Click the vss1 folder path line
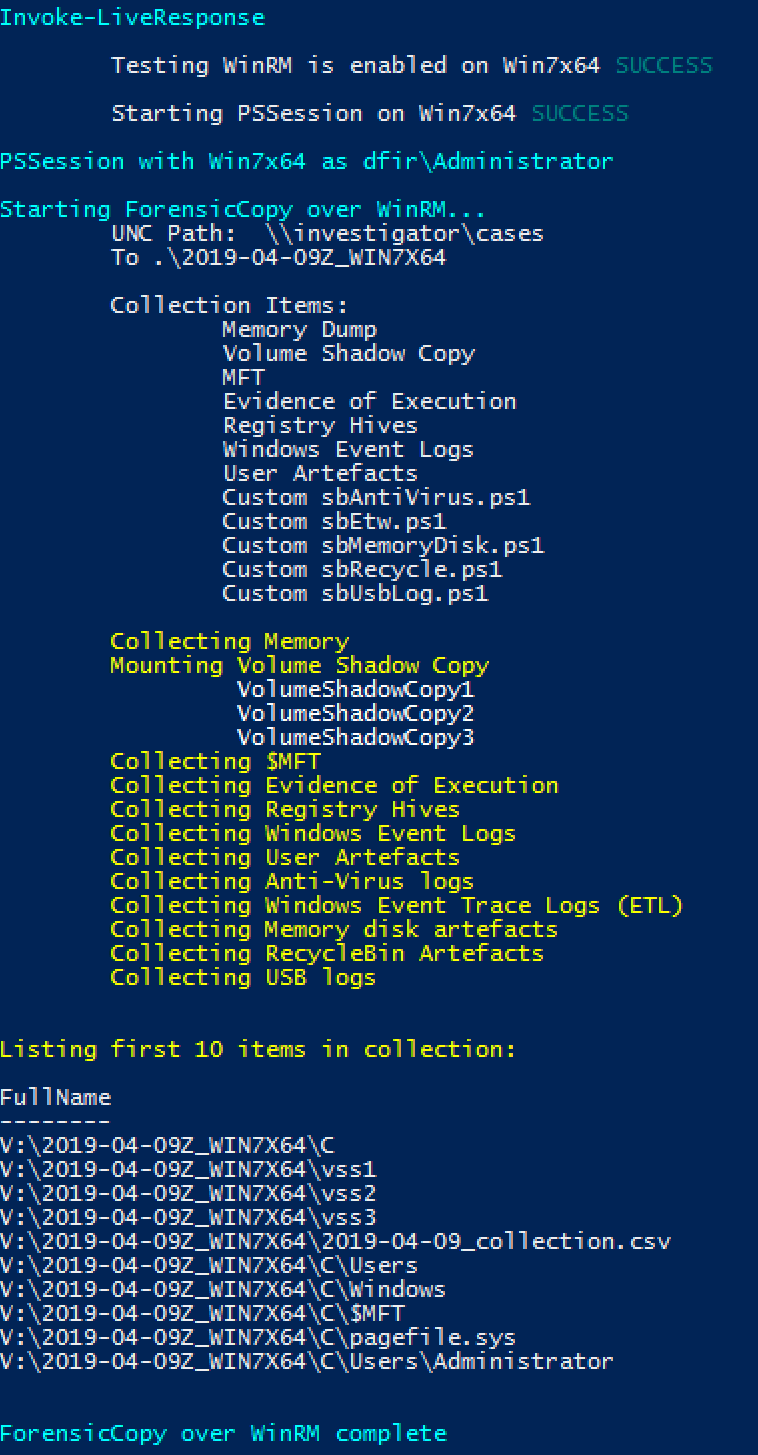The image size is (758, 1455). 188,1170
